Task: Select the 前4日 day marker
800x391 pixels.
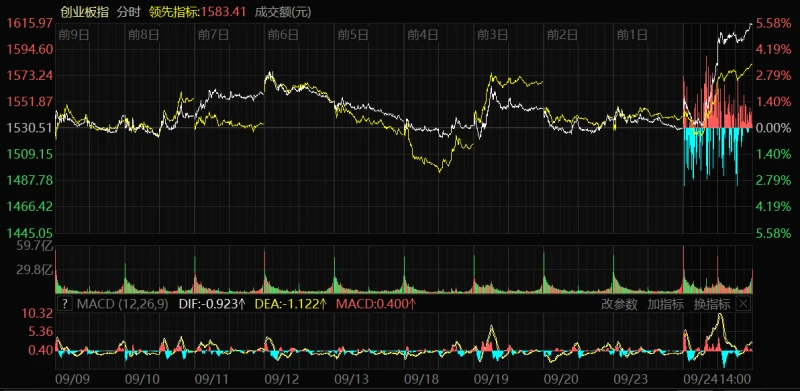Action: tap(423, 35)
